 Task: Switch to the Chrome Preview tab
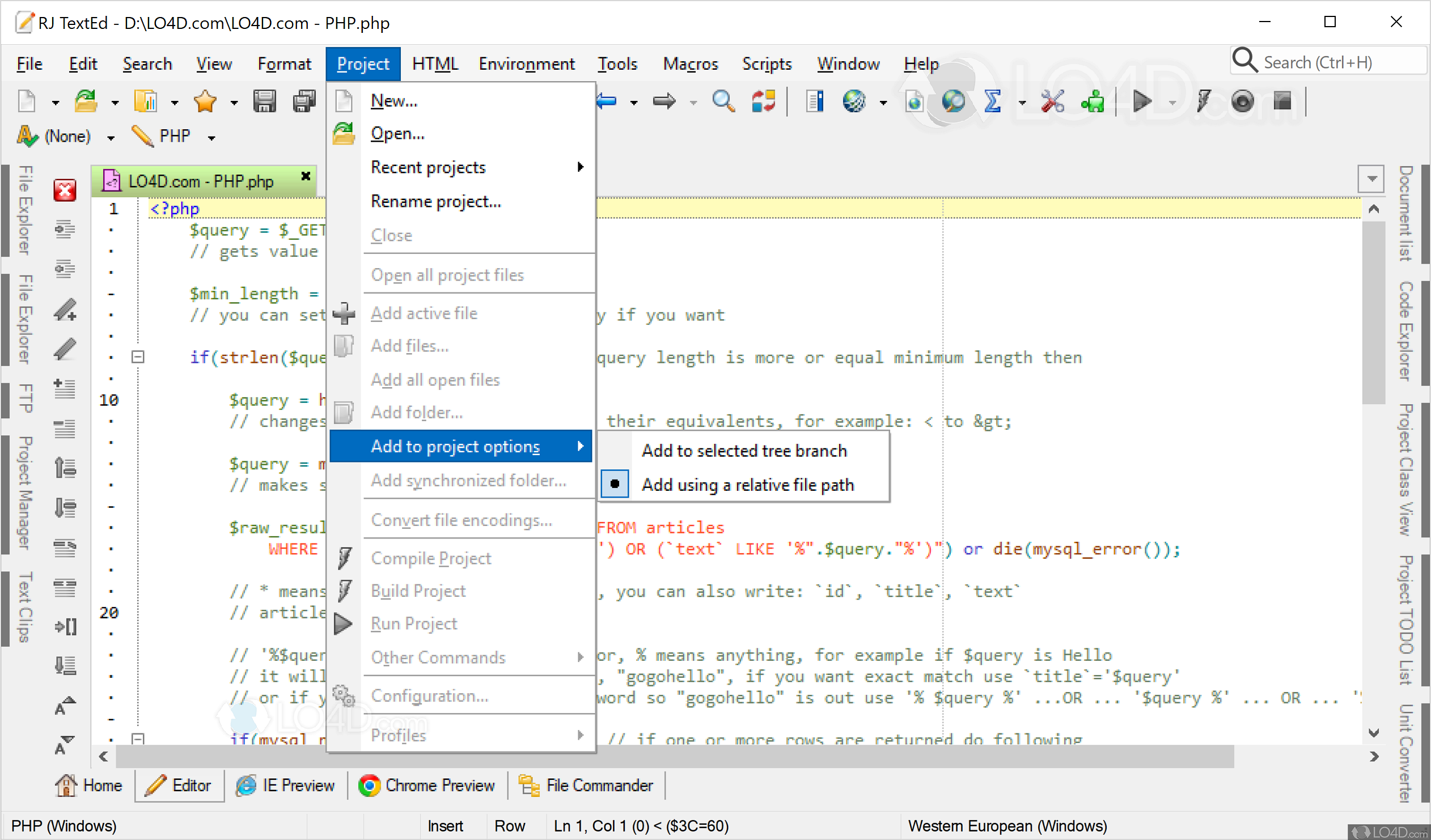tap(427, 786)
